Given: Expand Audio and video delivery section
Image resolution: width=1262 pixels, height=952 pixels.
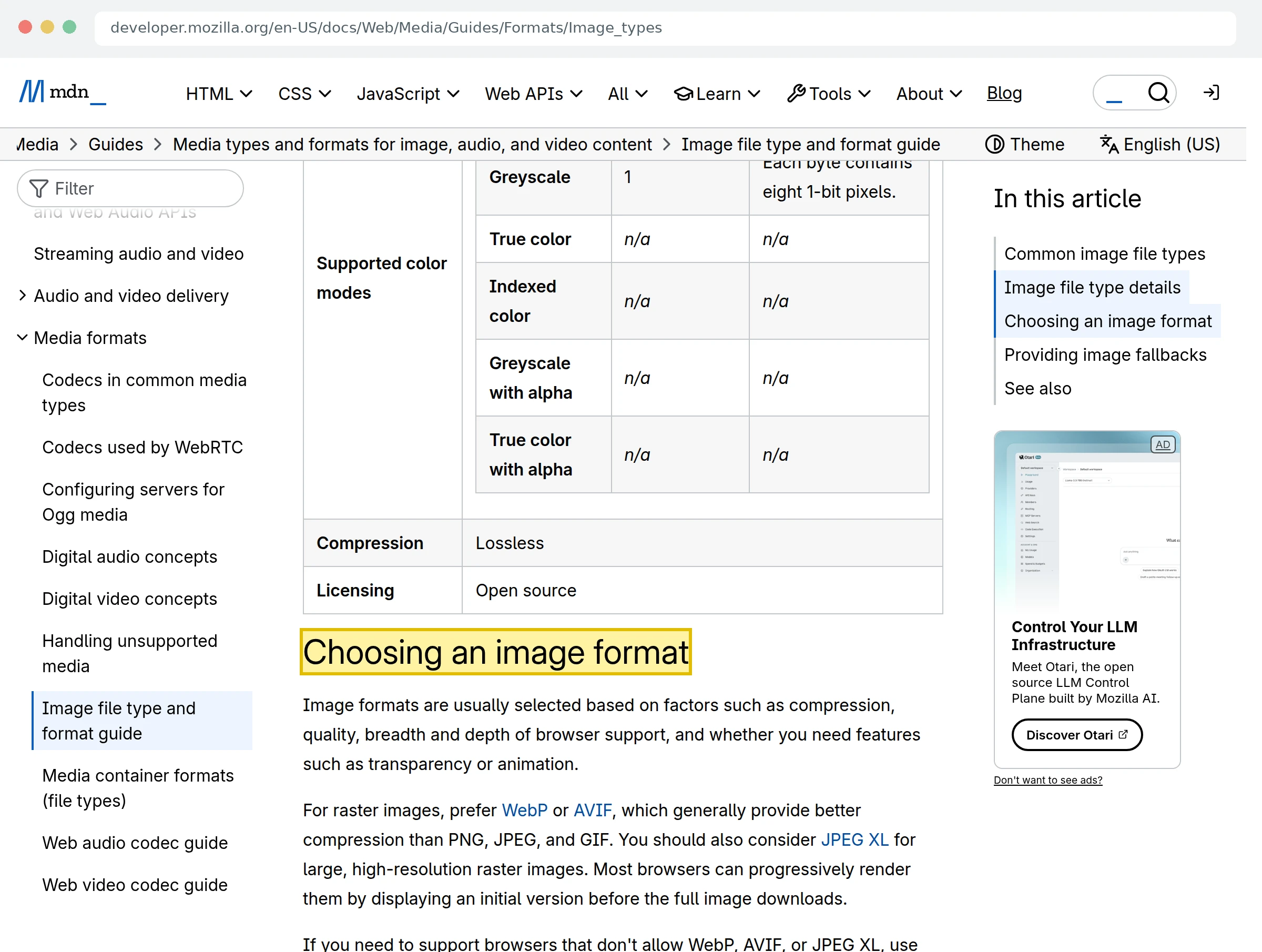Looking at the screenshot, I should pos(22,295).
